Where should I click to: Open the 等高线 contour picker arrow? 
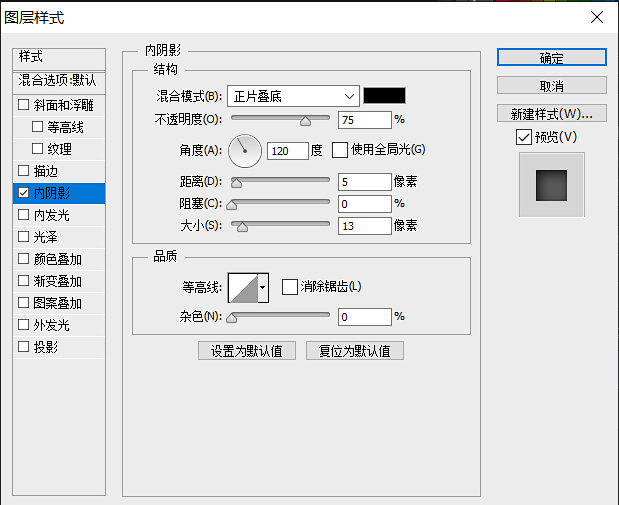coord(263,287)
